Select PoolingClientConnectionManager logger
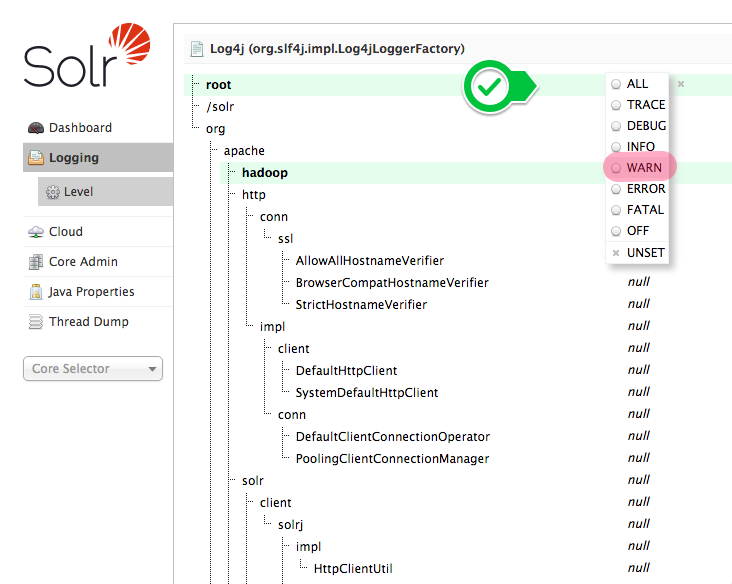 pos(392,458)
